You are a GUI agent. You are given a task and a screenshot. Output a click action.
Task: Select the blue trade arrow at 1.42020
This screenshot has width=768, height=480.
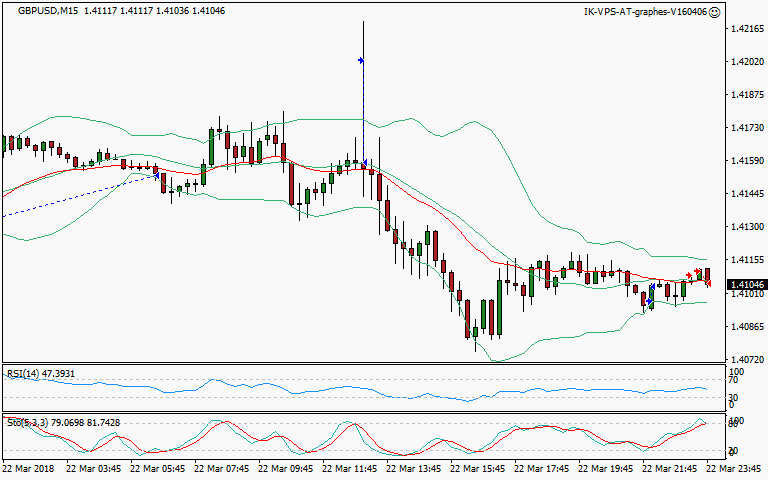coord(360,61)
